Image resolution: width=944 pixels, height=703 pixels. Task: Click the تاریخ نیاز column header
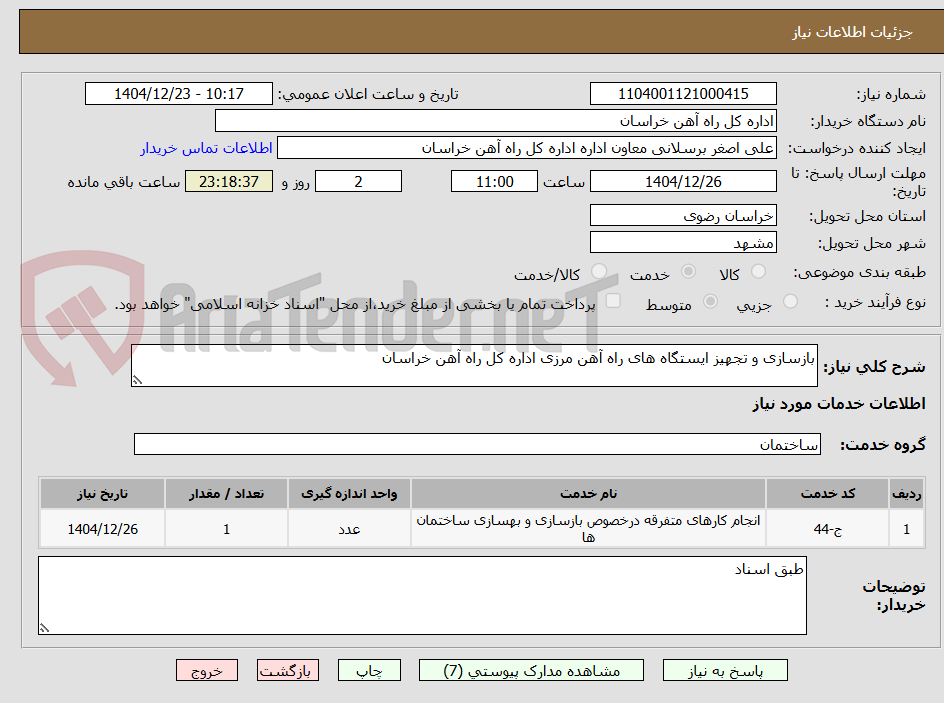point(102,494)
